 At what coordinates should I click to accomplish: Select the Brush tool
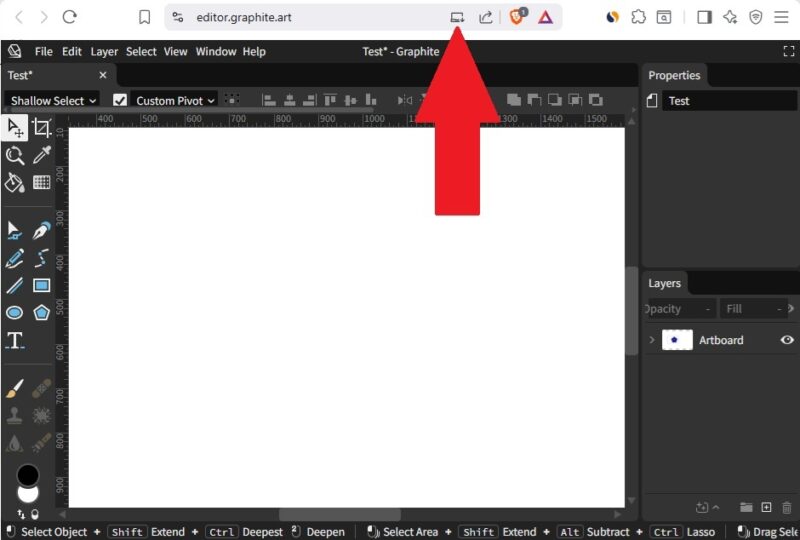[15, 388]
